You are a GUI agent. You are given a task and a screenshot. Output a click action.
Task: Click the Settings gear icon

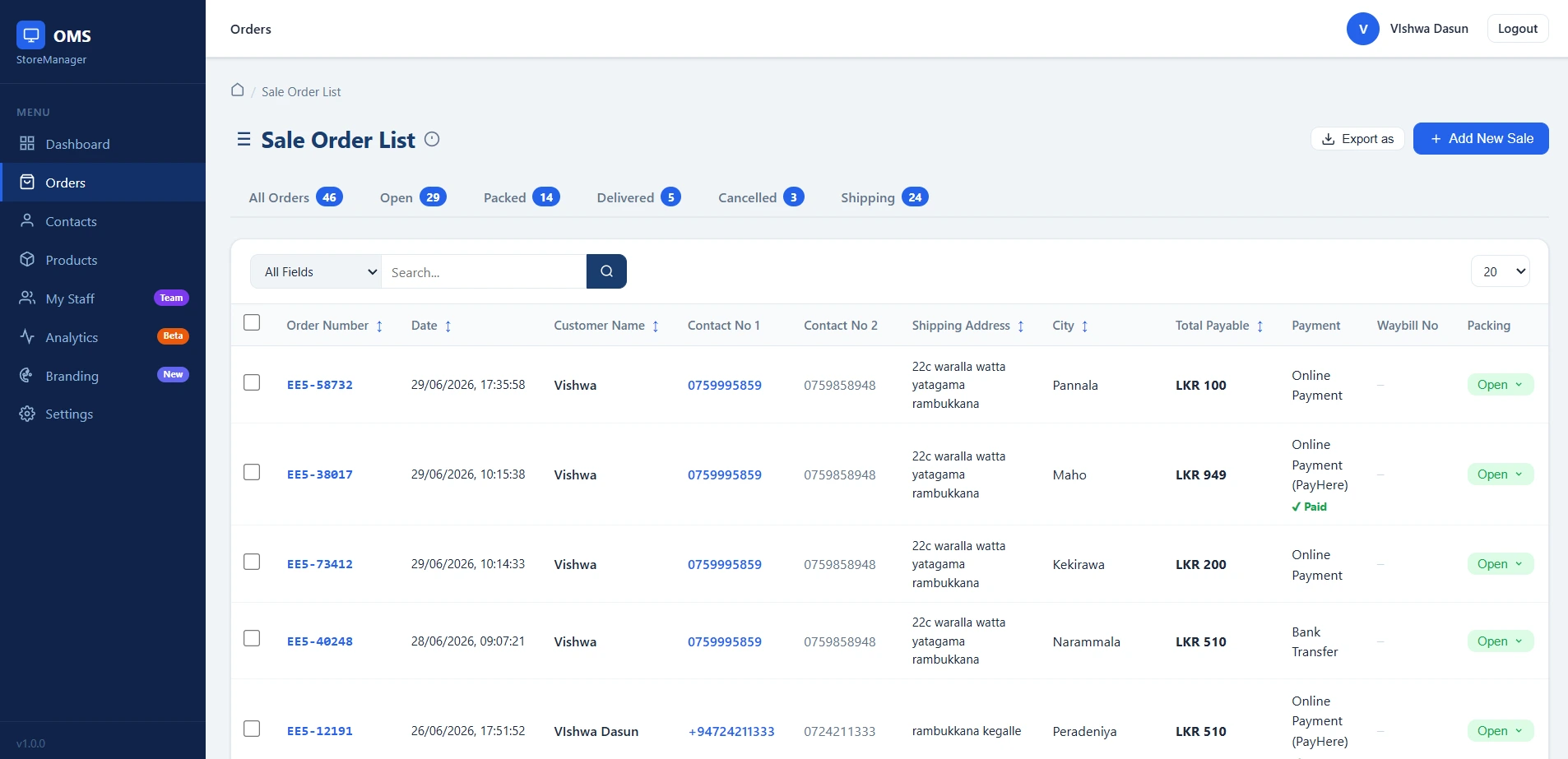(27, 414)
